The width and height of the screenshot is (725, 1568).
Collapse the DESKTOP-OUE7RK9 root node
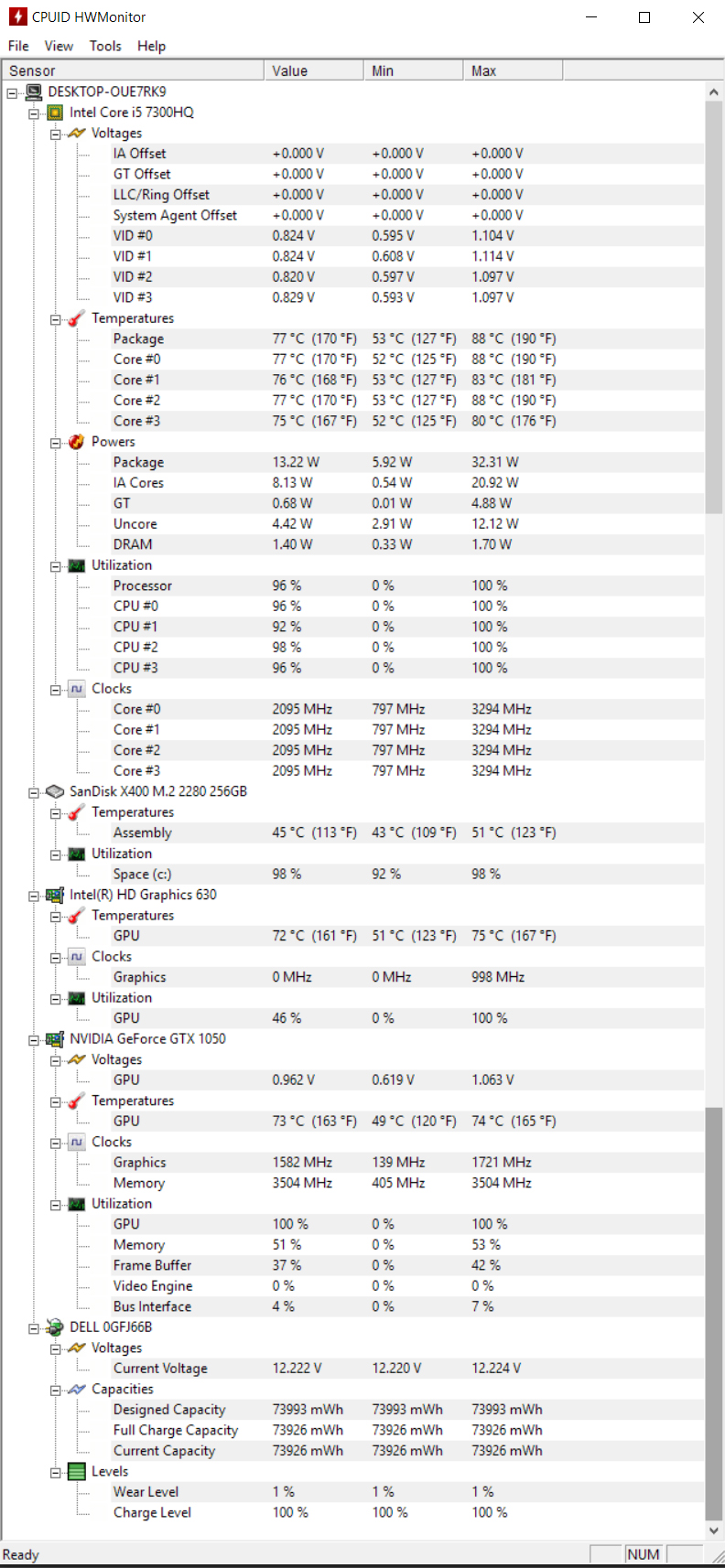pos(12,92)
